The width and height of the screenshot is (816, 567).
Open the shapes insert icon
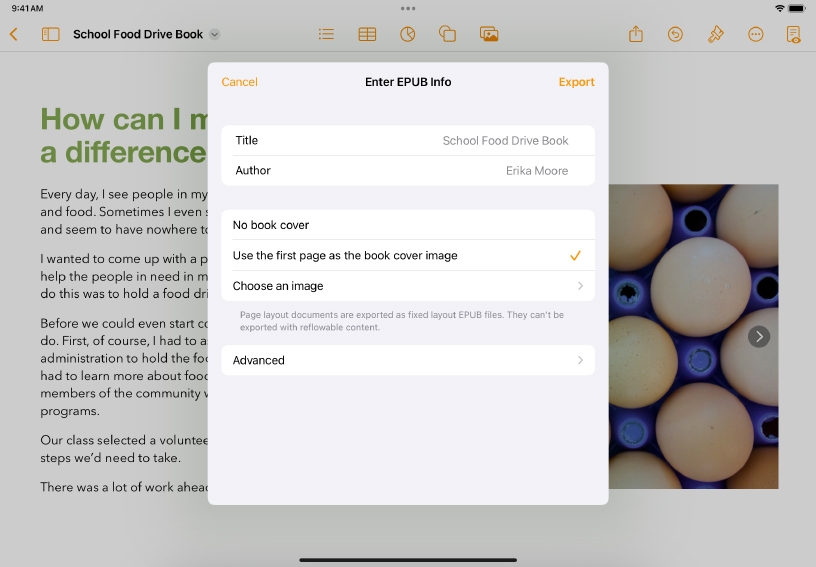tap(447, 34)
